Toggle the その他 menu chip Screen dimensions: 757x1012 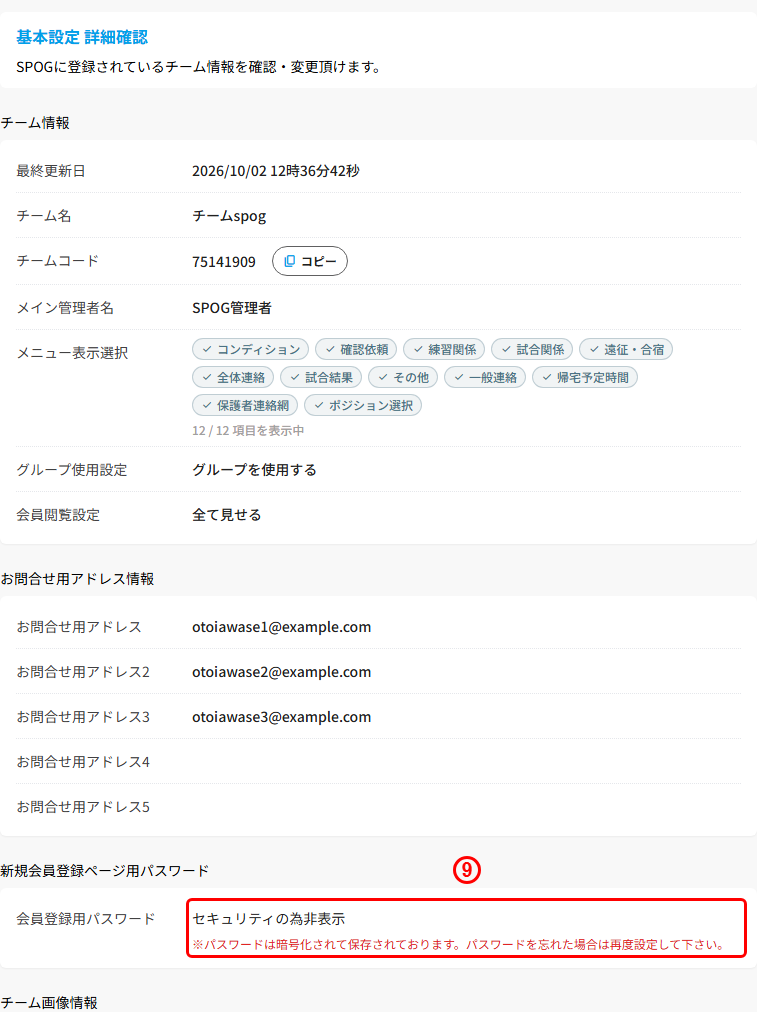[x=403, y=378]
